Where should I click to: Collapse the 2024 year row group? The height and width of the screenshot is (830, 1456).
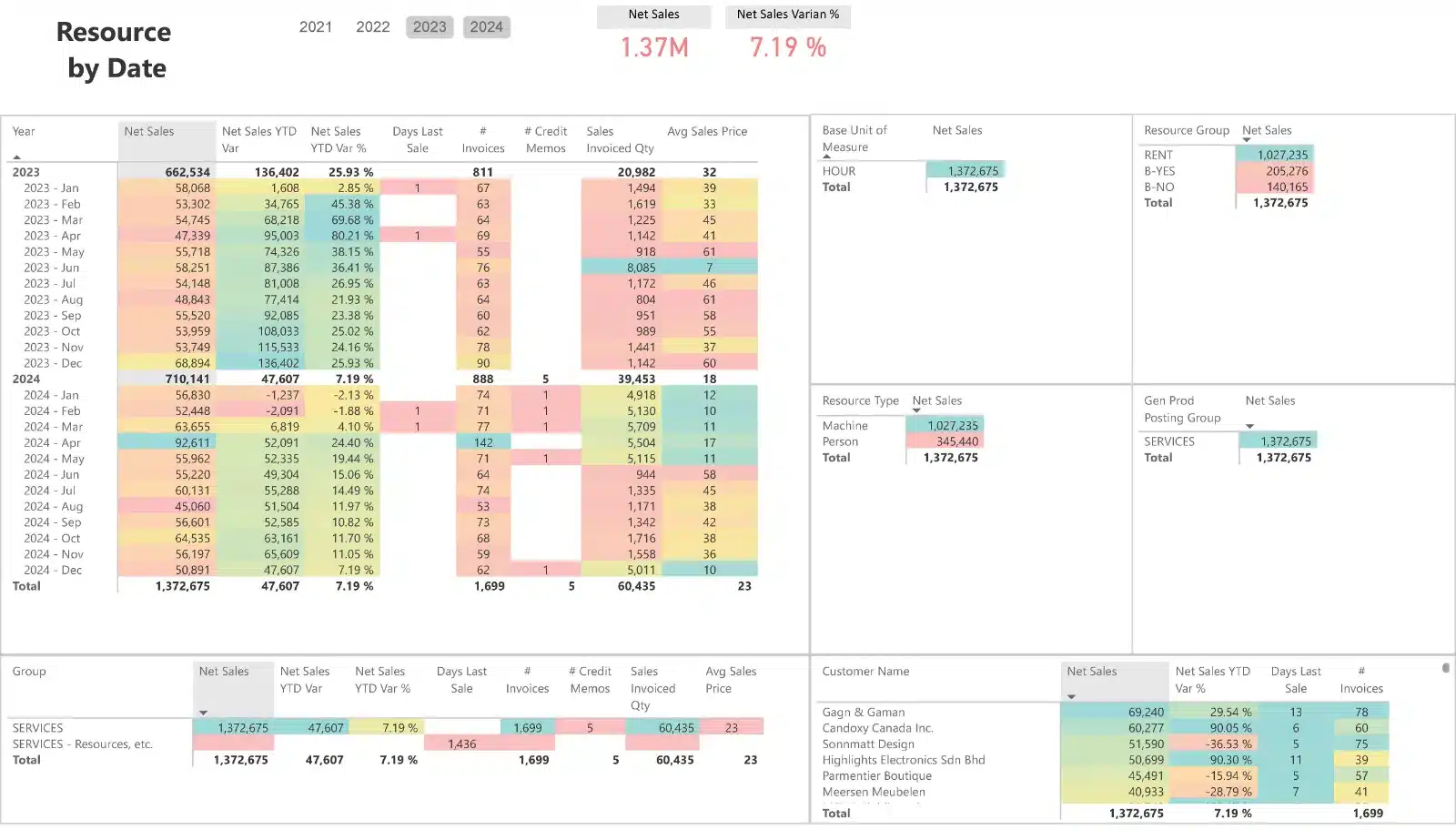click(26, 380)
